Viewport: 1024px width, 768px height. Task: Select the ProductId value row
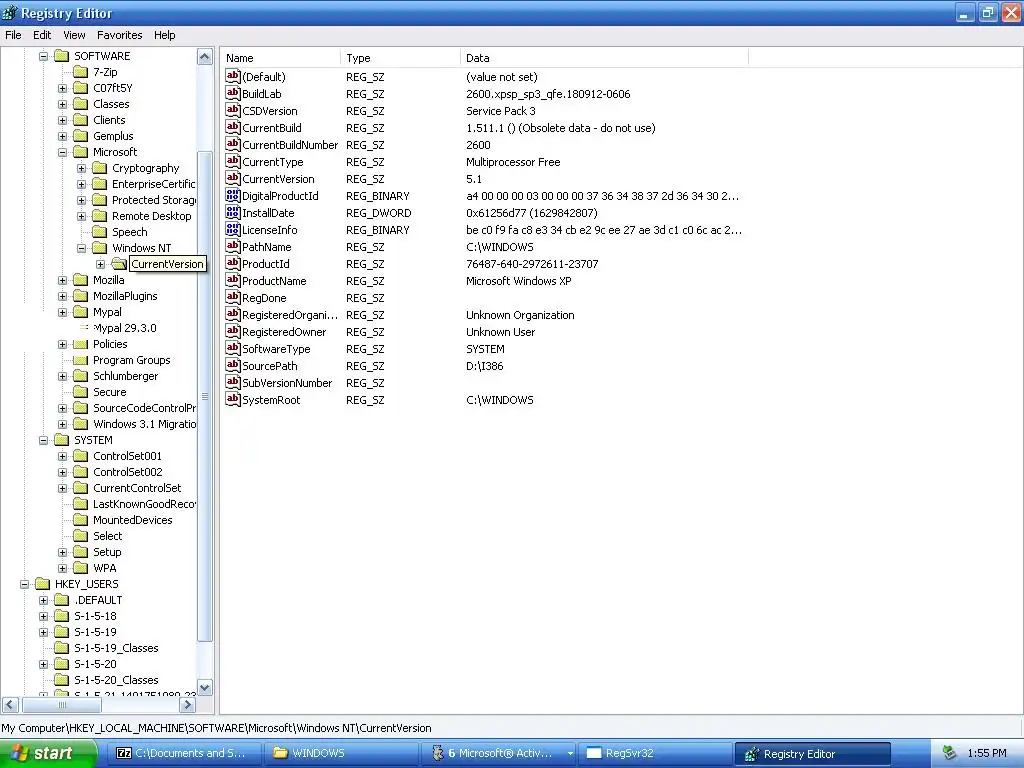point(486,263)
